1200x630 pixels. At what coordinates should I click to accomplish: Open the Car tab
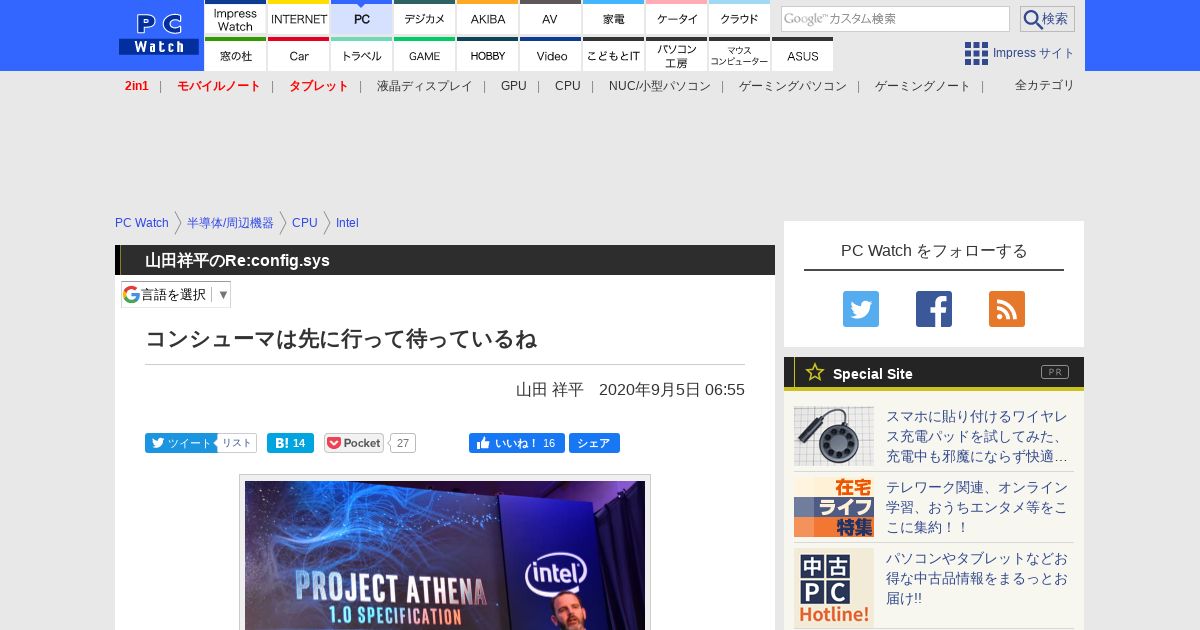pos(299,55)
